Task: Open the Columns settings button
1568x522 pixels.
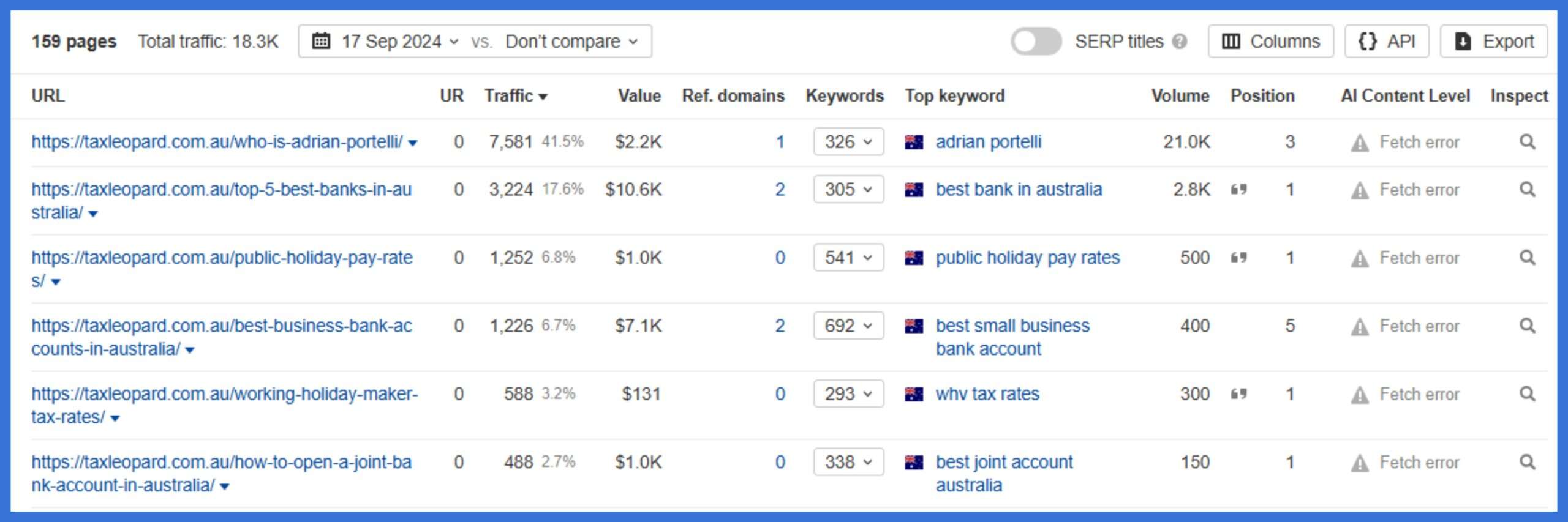Action: click(1270, 42)
